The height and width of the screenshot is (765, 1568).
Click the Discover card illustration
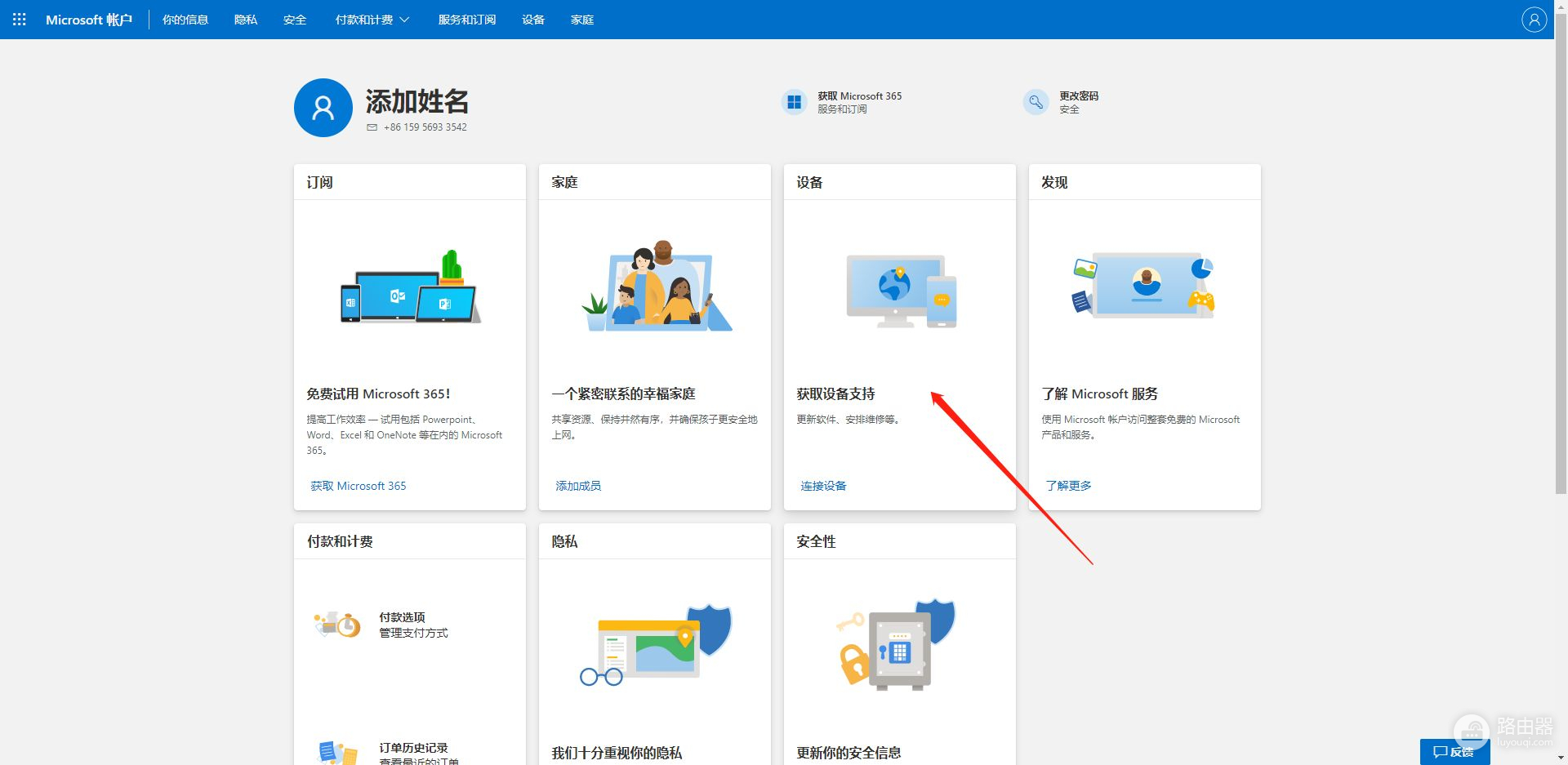point(1143,286)
